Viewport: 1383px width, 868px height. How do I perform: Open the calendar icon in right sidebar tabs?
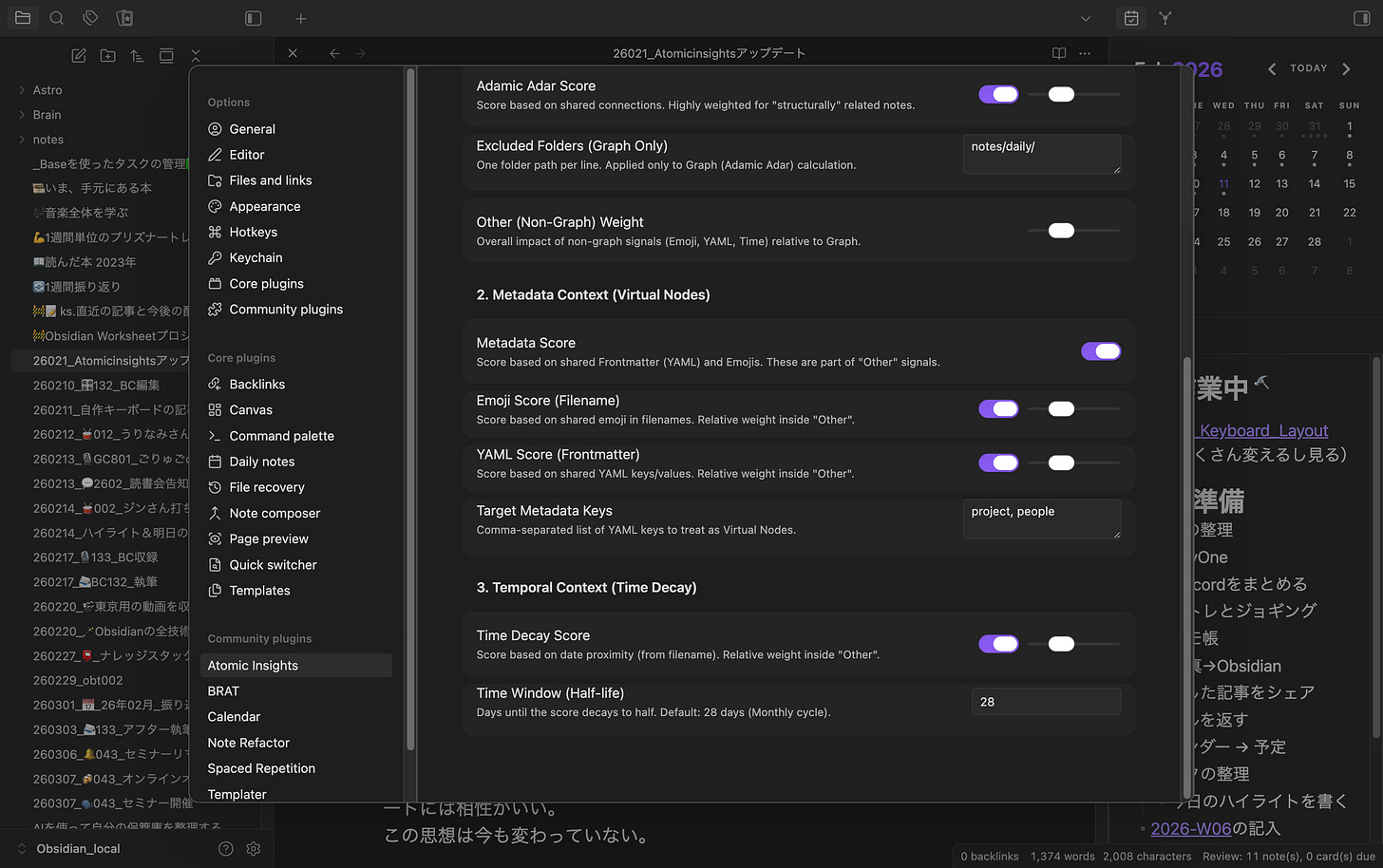[1131, 18]
